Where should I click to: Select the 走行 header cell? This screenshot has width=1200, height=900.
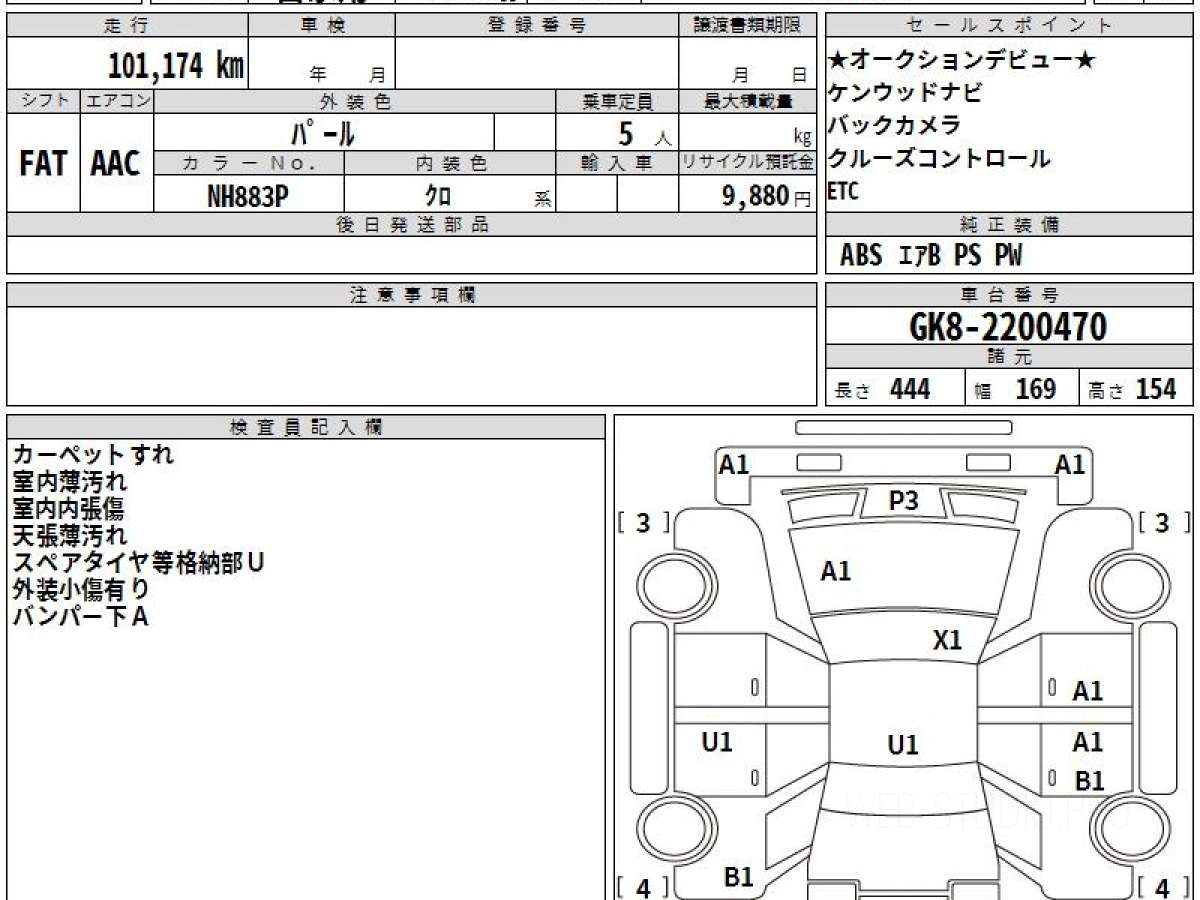click(x=127, y=26)
